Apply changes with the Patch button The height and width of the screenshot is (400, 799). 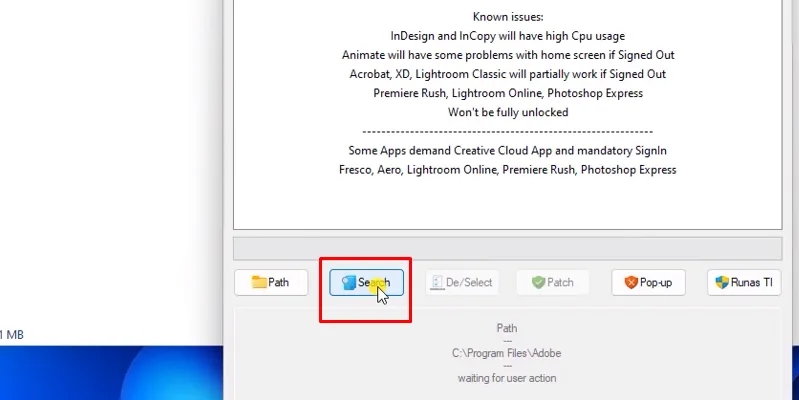[x=553, y=283]
